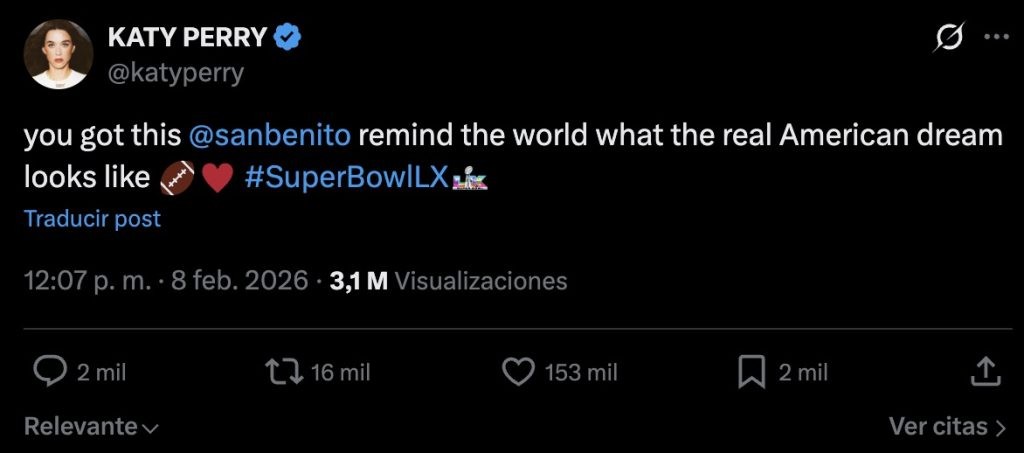Expand the Relevante sort dropdown

click(x=91, y=427)
